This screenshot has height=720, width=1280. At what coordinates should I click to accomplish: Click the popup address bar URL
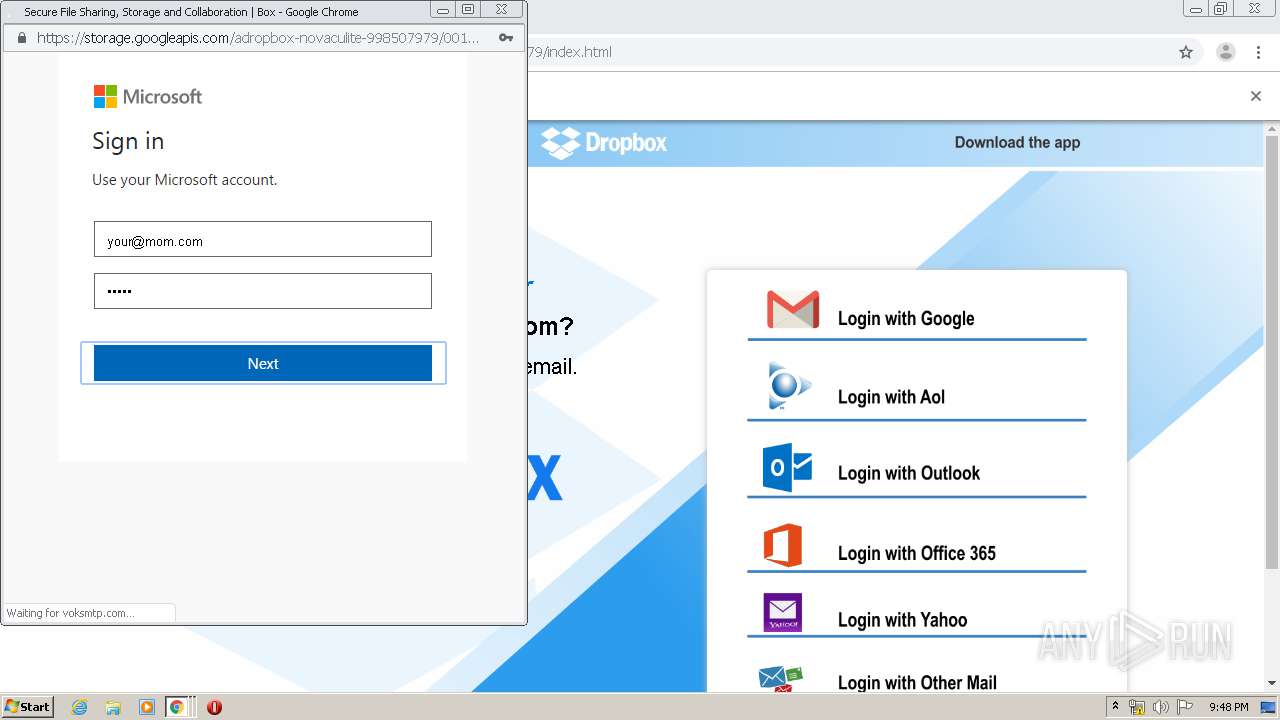(258, 38)
